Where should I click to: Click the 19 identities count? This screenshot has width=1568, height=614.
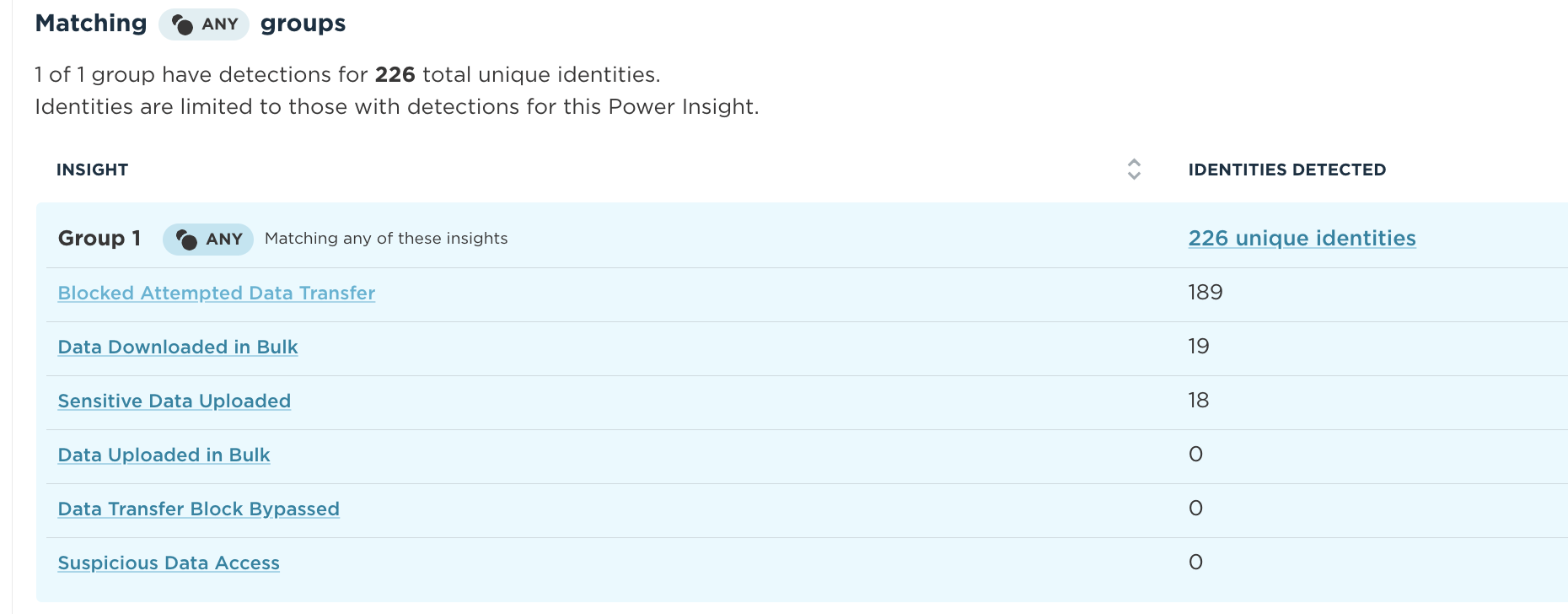click(1199, 347)
